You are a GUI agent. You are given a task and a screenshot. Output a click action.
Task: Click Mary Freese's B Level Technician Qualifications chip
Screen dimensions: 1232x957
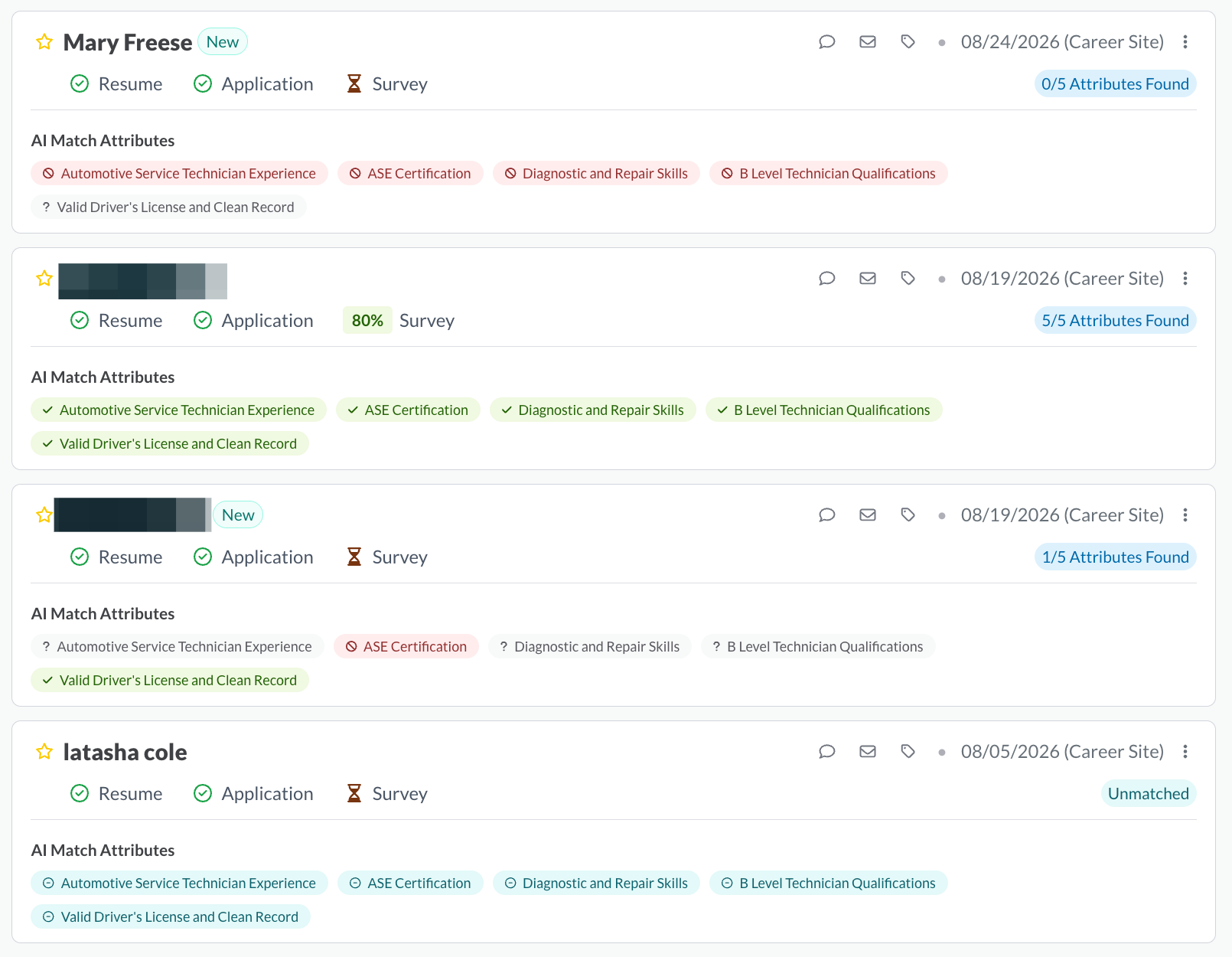829,174
